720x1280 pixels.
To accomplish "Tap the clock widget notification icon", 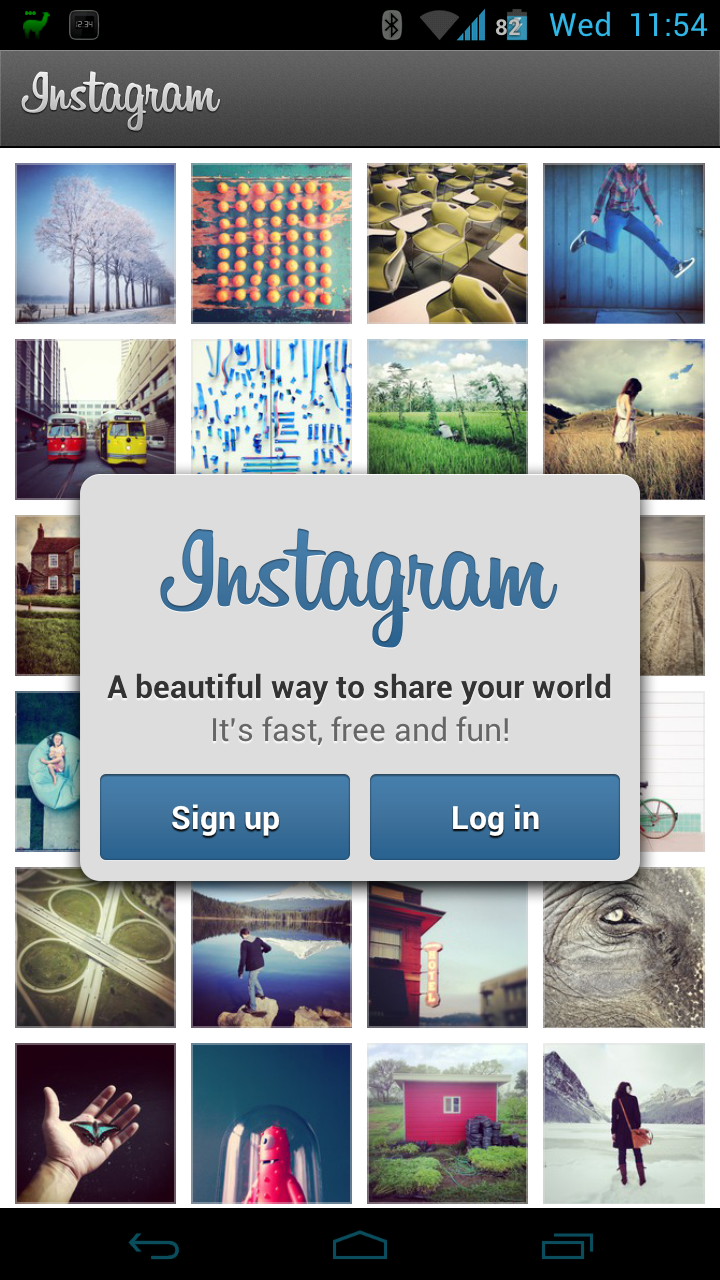I will 84,25.
